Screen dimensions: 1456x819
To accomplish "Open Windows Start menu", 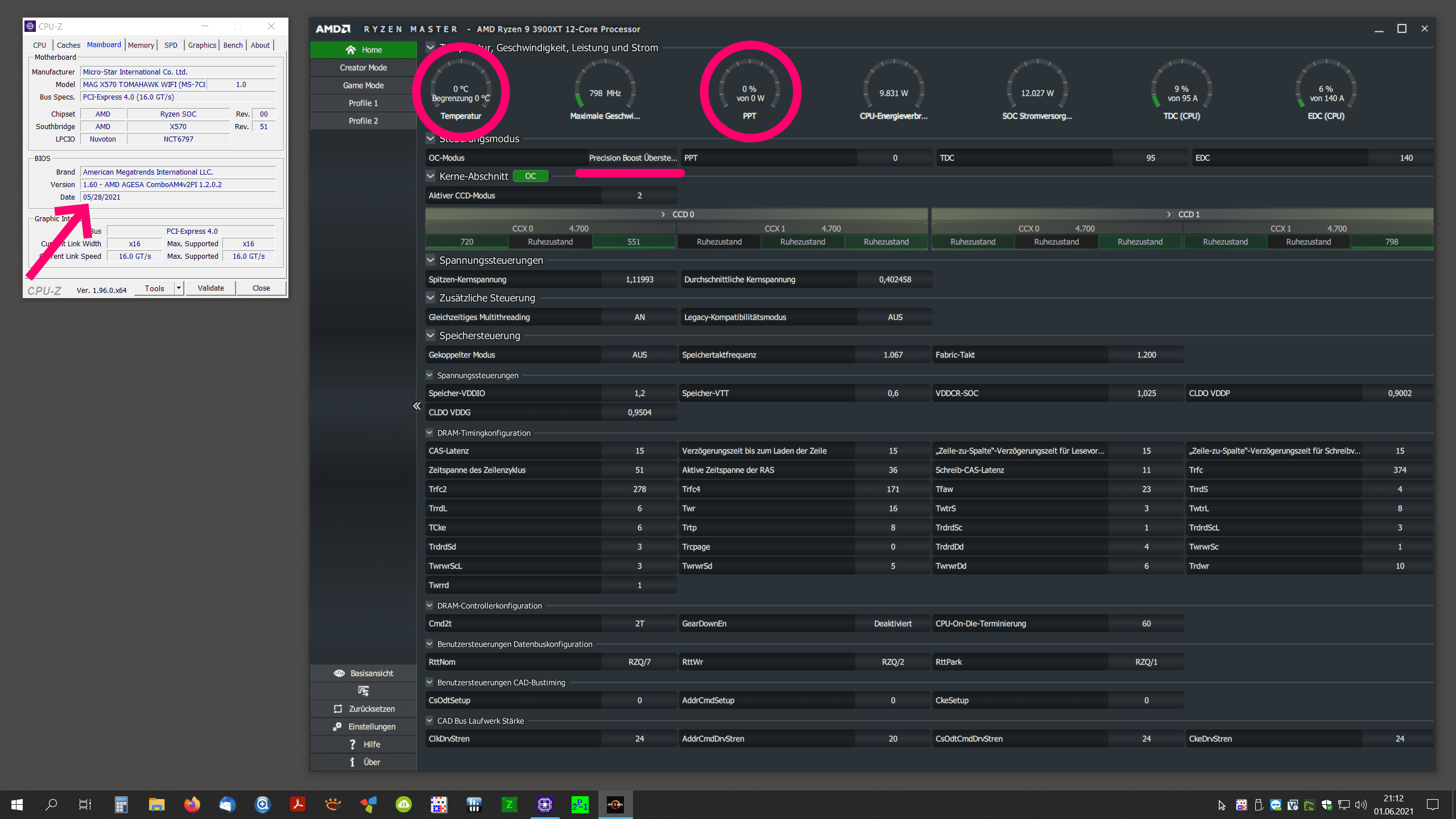I will 17,804.
